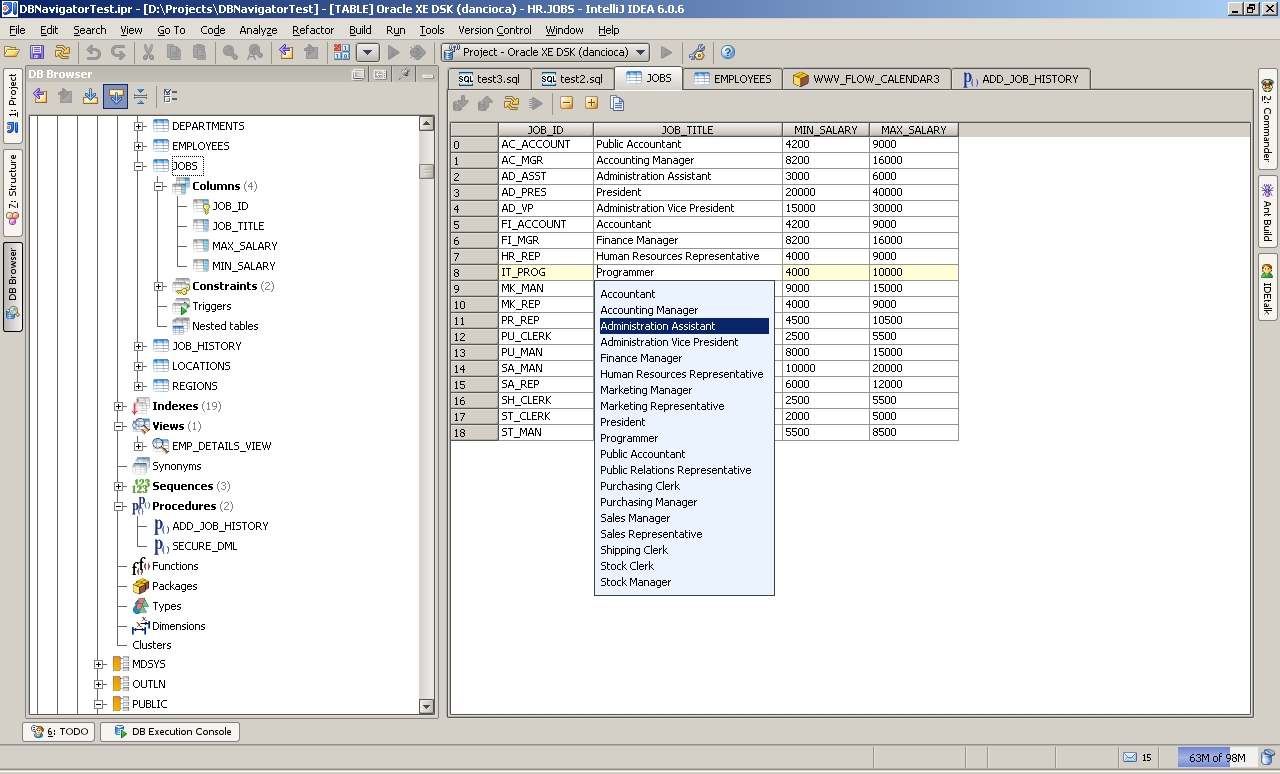Open the Version Control menu
The width and height of the screenshot is (1280, 774).
coord(495,30)
